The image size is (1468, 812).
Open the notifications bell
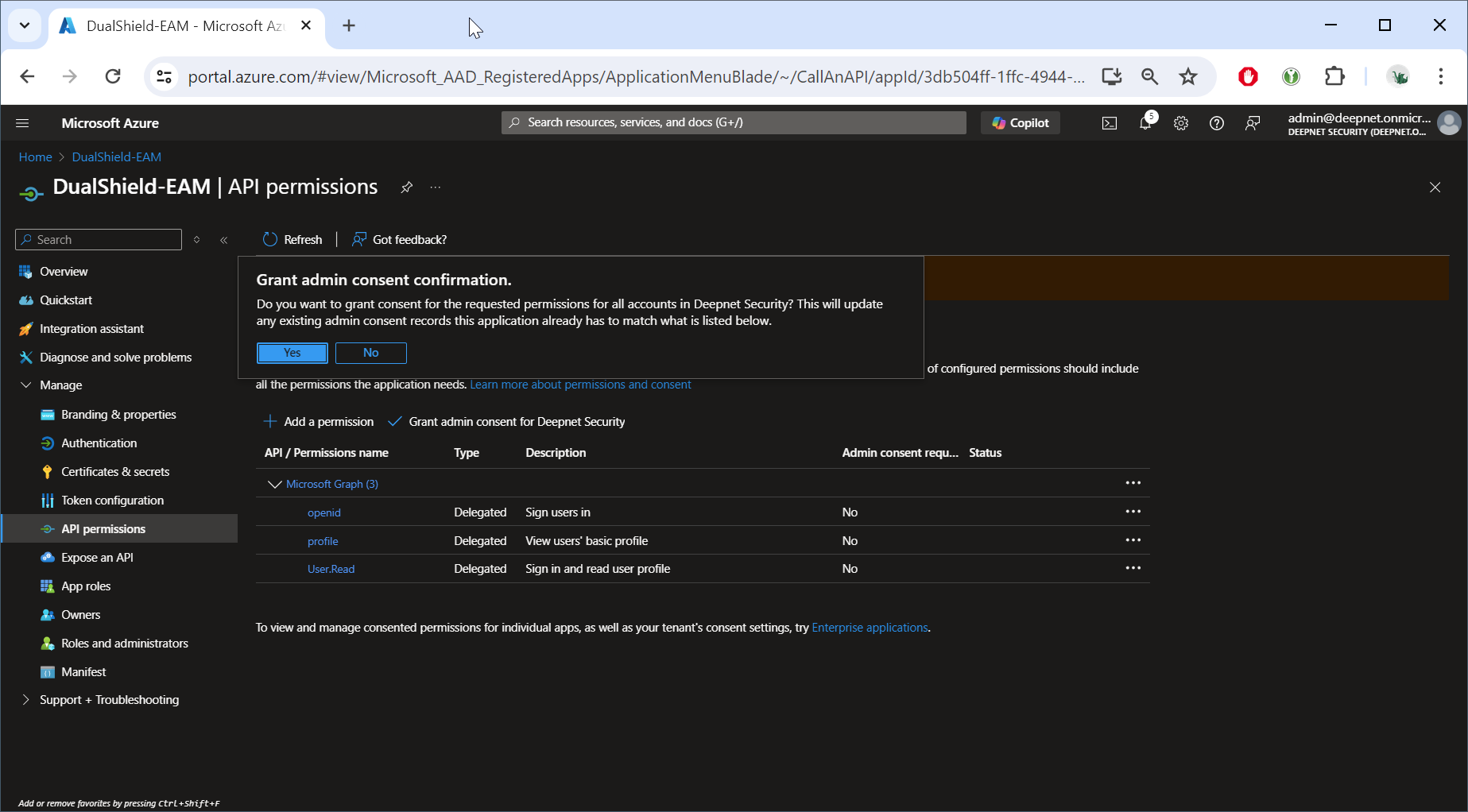click(x=1145, y=123)
